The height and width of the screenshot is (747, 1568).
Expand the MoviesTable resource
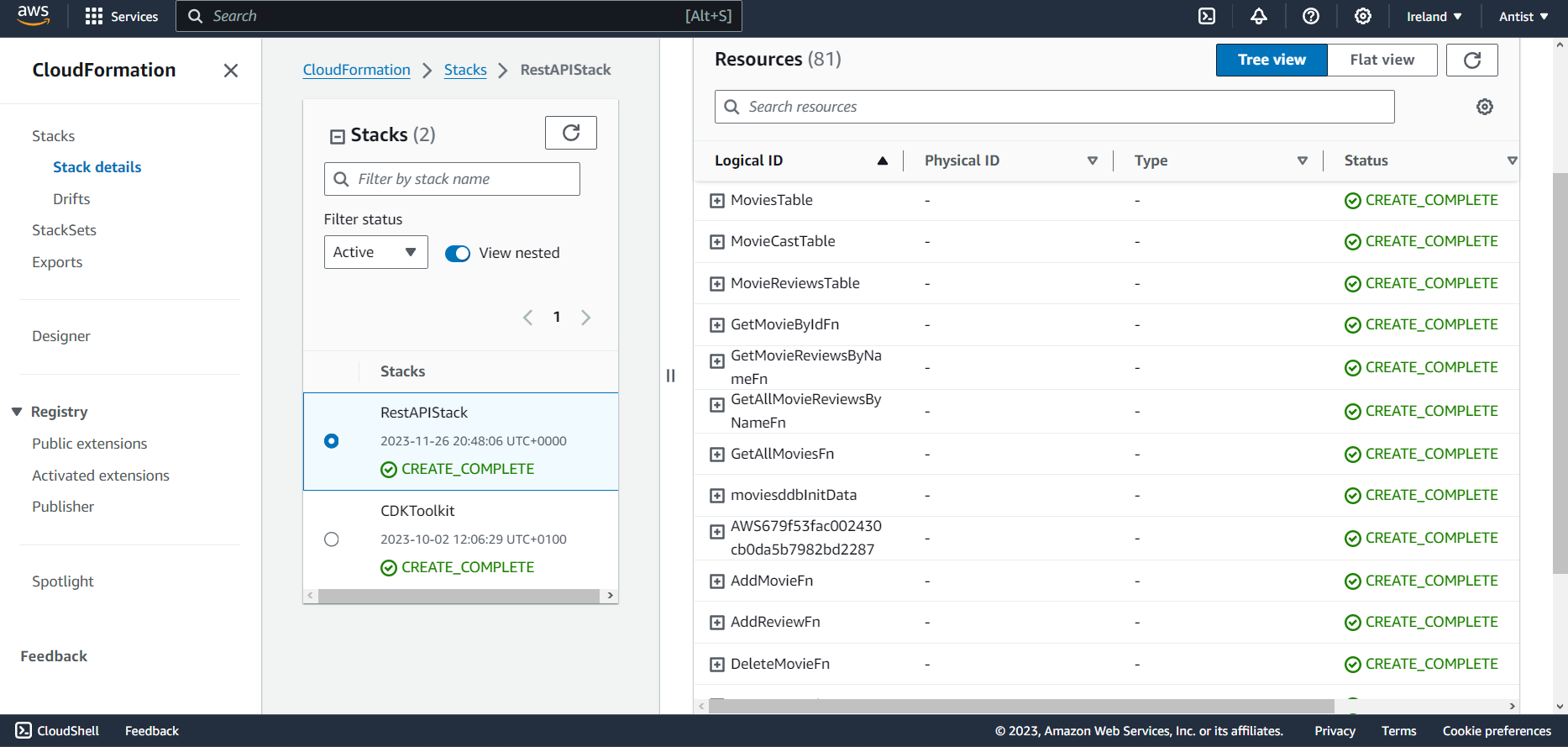(717, 201)
